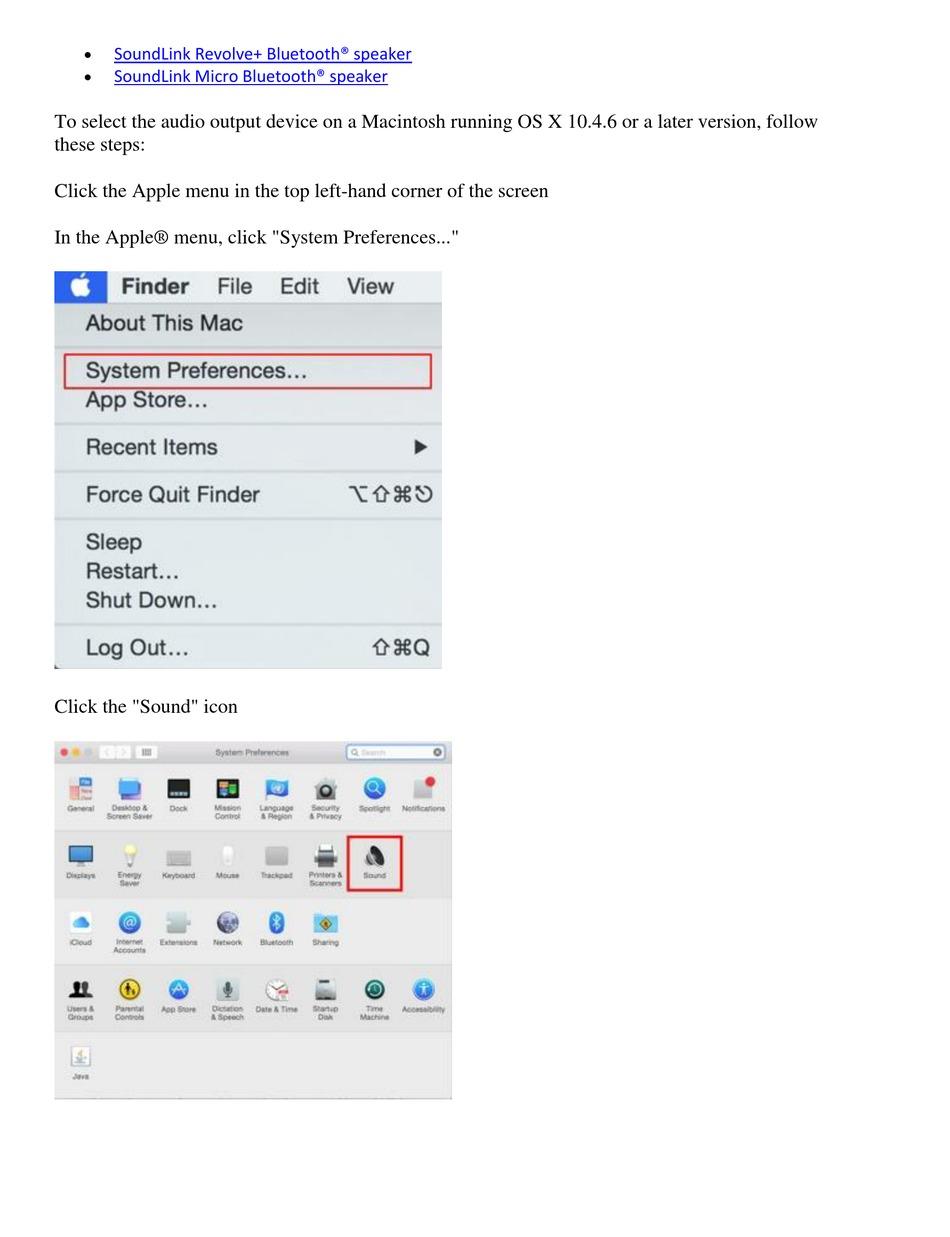
Task: Choose App Store... menu entry
Action: pos(147,400)
